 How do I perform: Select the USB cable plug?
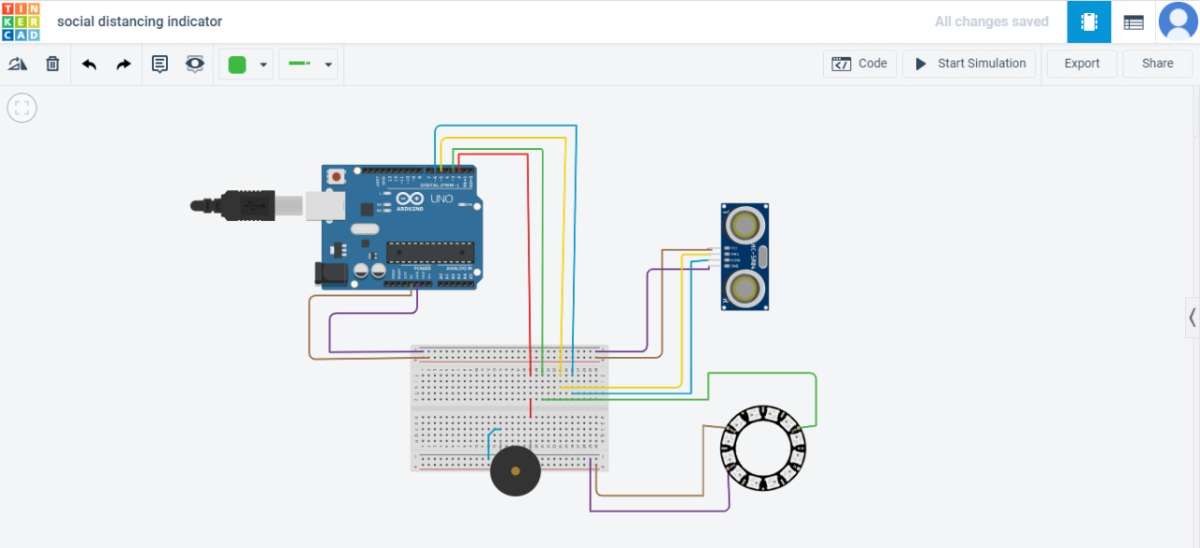click(x=248, y=205)
